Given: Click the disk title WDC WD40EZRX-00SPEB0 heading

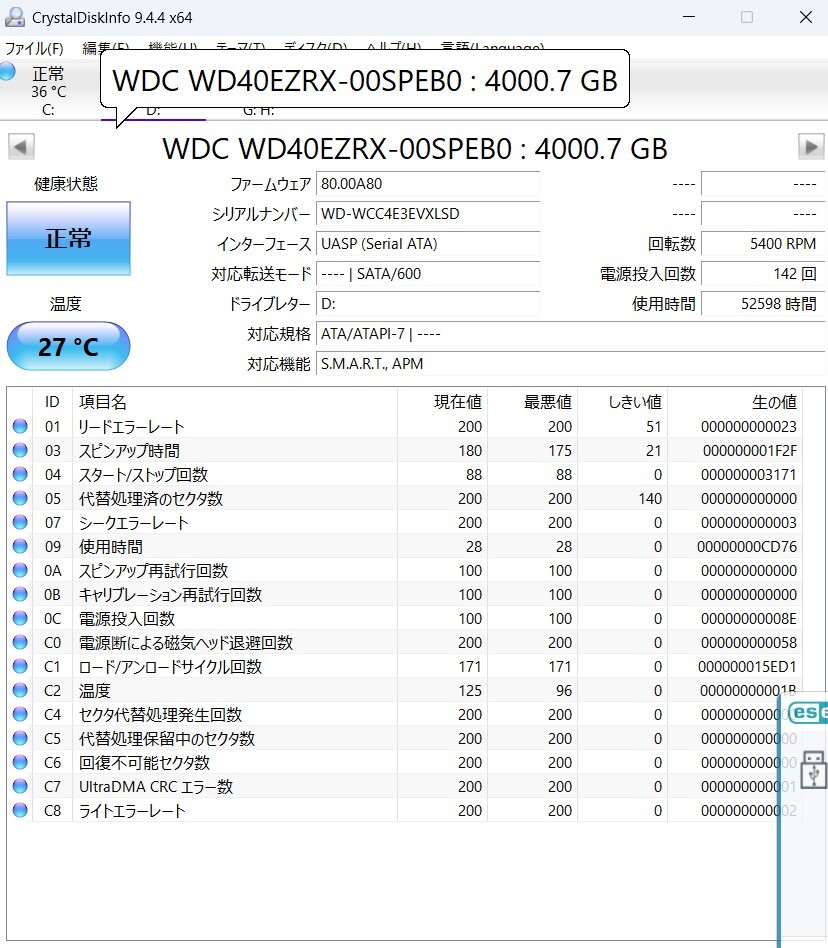Looking at the screenshot, I should click(x=415, y=149).
